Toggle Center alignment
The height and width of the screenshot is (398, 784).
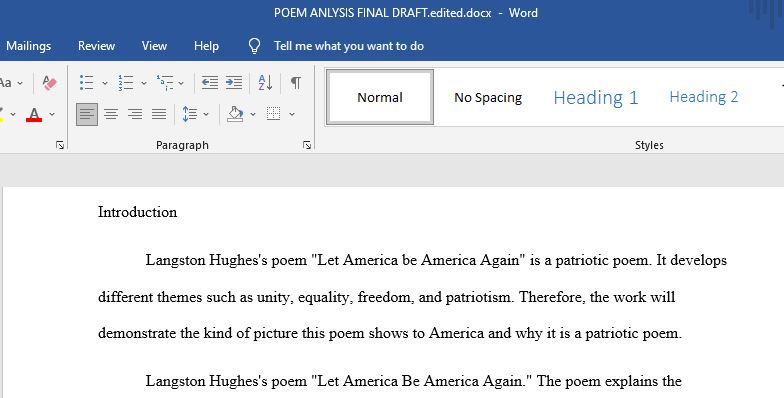111,114
